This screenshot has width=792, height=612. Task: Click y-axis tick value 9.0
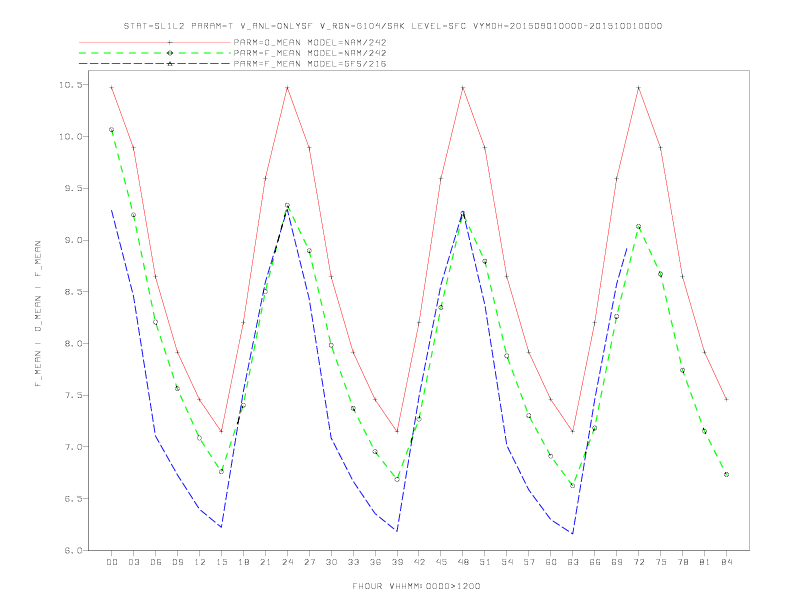pos(73,240)
